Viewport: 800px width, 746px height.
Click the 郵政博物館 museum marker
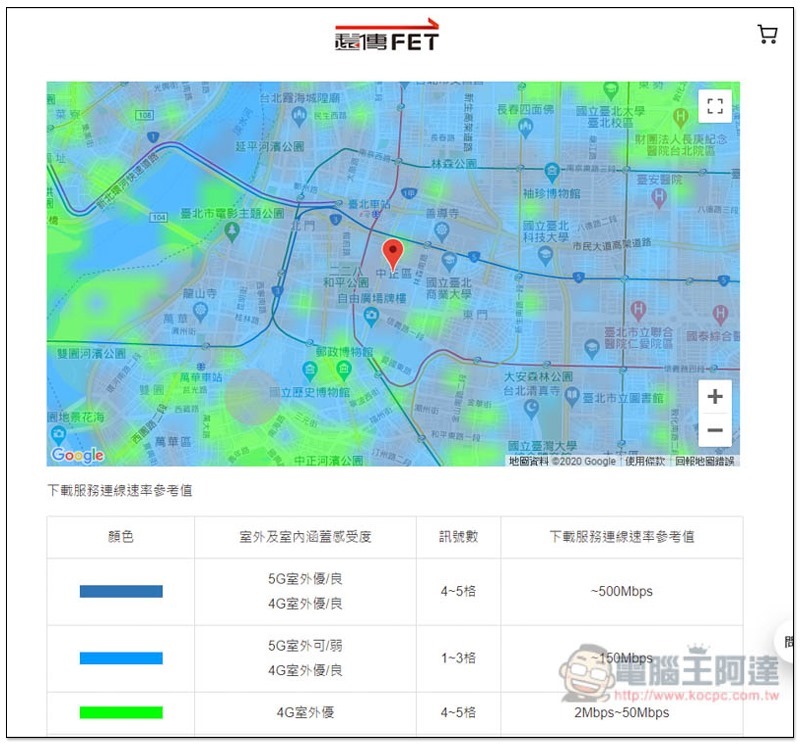point(343,371)
